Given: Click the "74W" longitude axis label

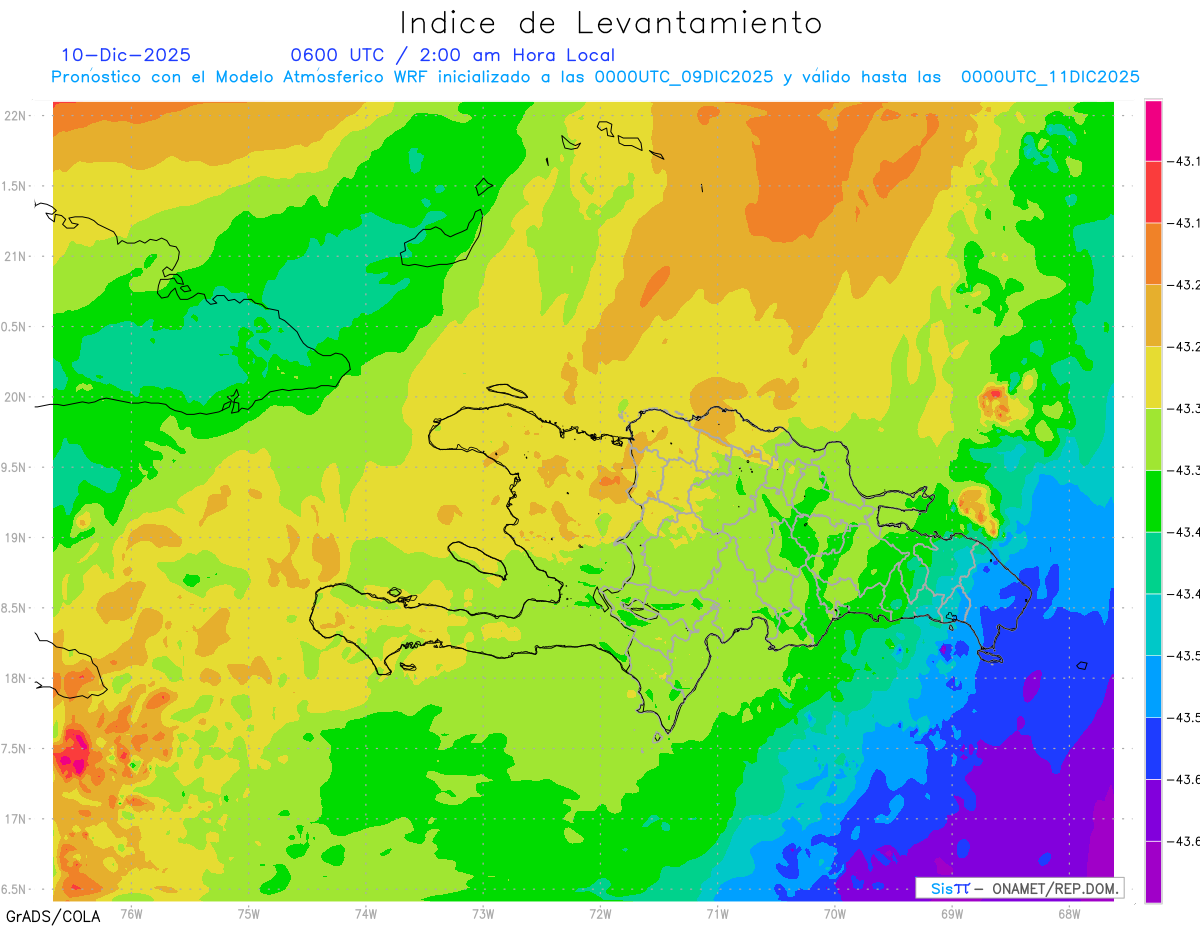Looking at the screenshot, I should tap(366, 913).
